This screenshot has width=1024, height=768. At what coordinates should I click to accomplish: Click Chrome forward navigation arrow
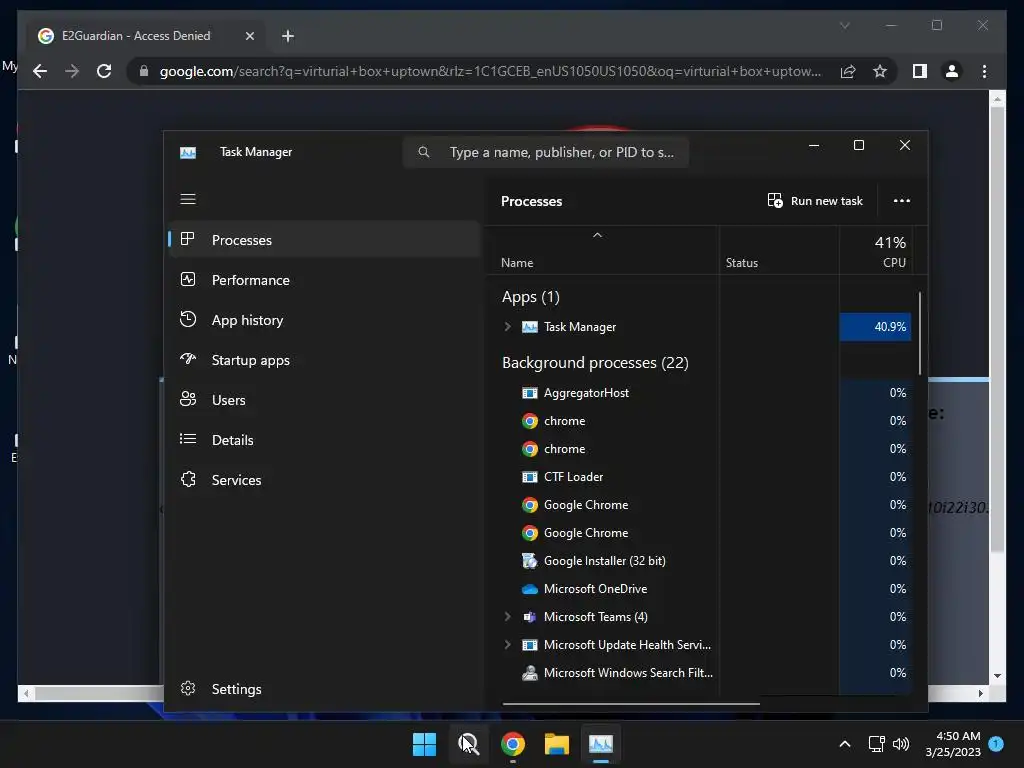72,71
